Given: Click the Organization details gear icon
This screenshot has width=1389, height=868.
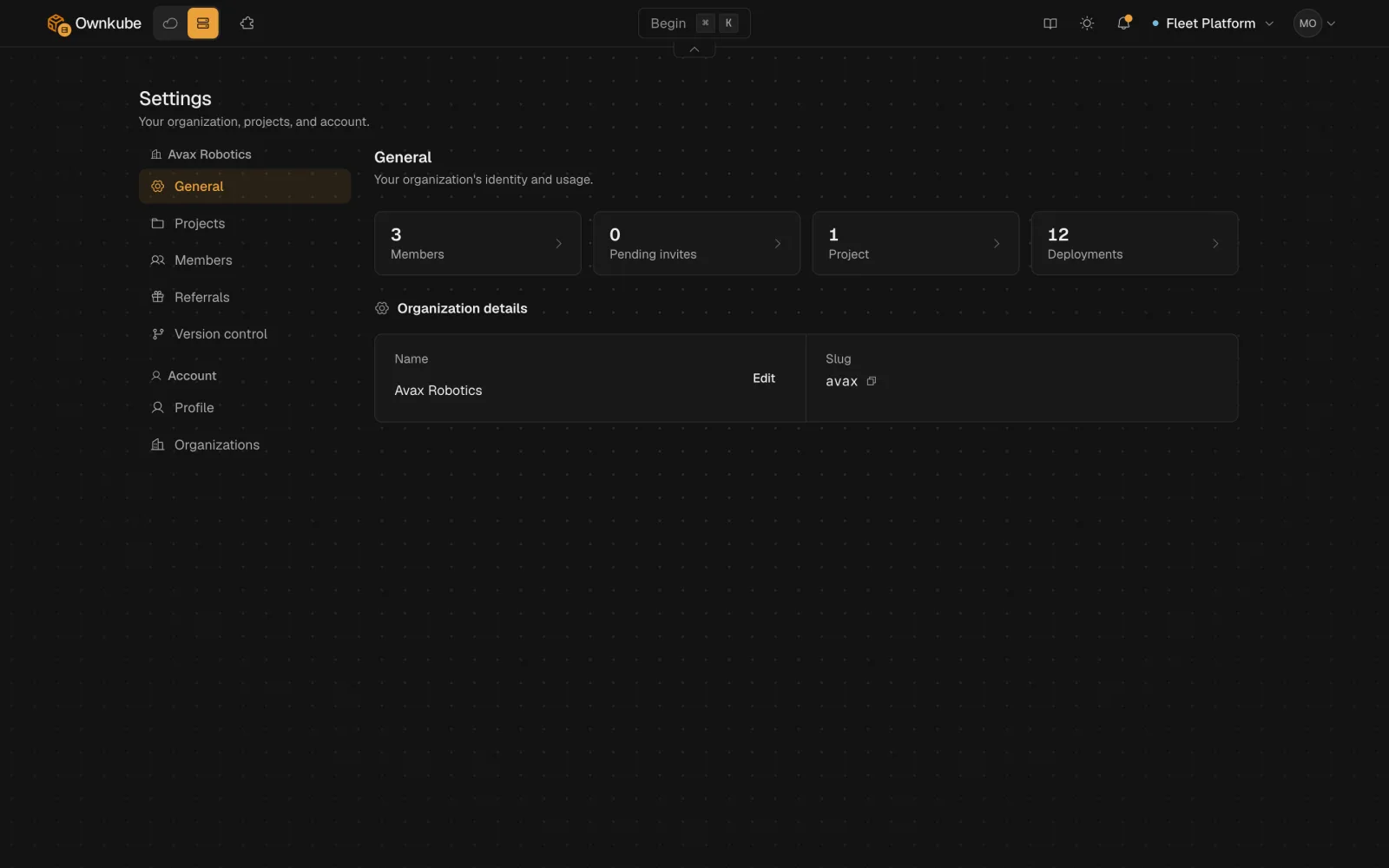Looking at the screenshot, I should (x=382, y=308).
